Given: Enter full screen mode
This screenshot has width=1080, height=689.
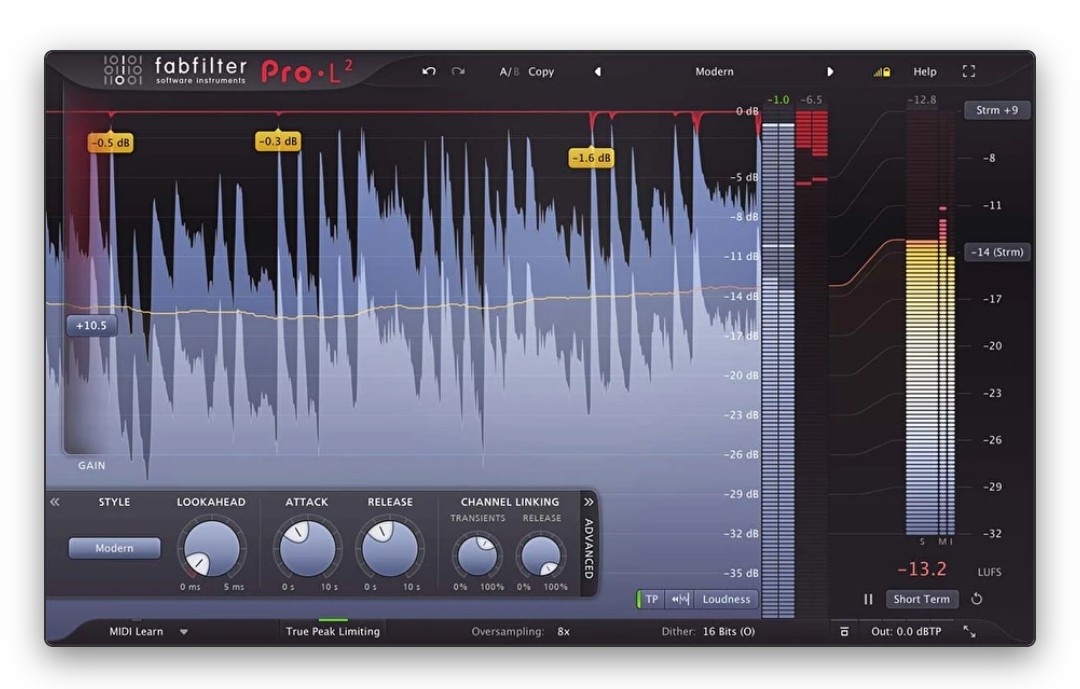Looking at the screenshot, I should click(967, 71).
